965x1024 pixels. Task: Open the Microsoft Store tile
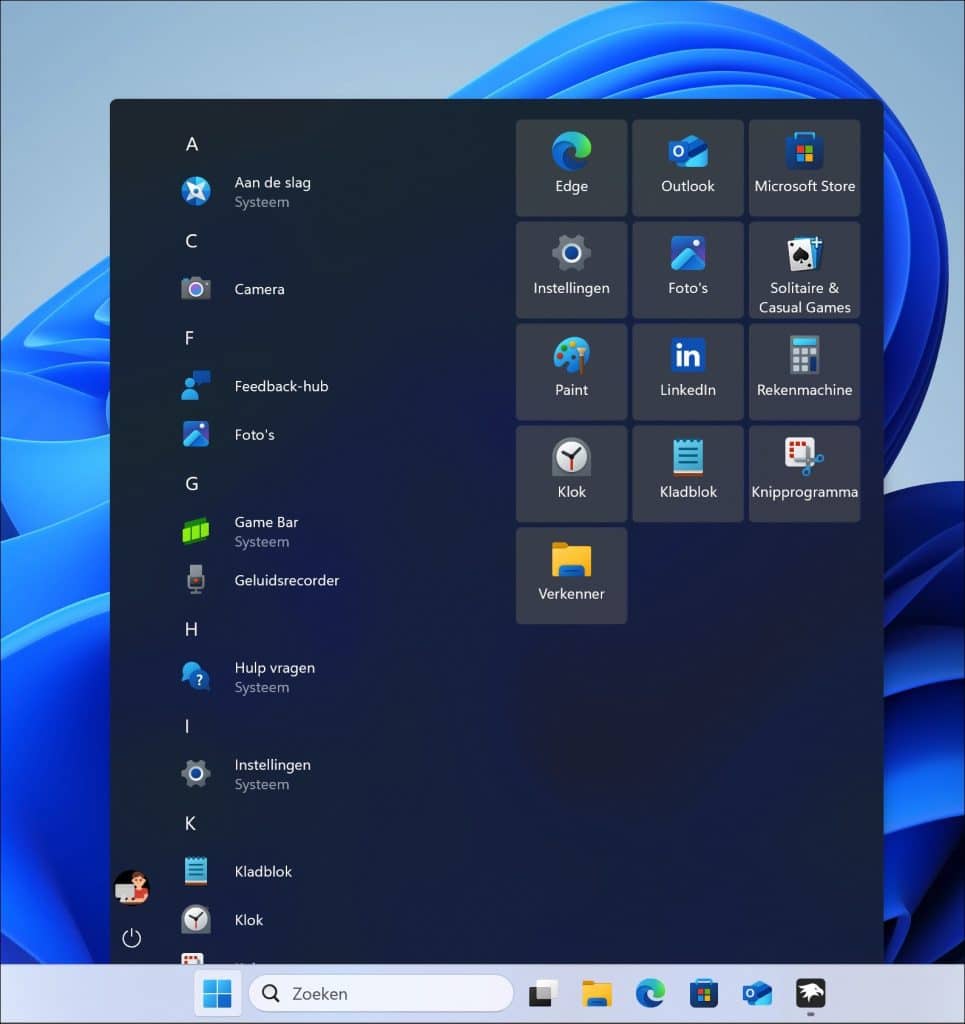point(804,167)
